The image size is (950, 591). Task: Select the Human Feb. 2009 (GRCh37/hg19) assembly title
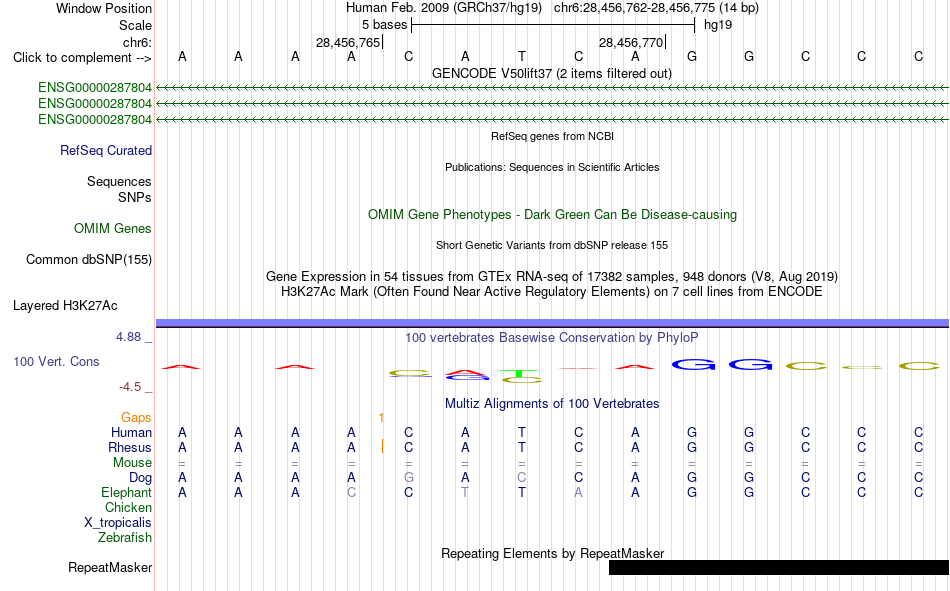coord(443,8)
